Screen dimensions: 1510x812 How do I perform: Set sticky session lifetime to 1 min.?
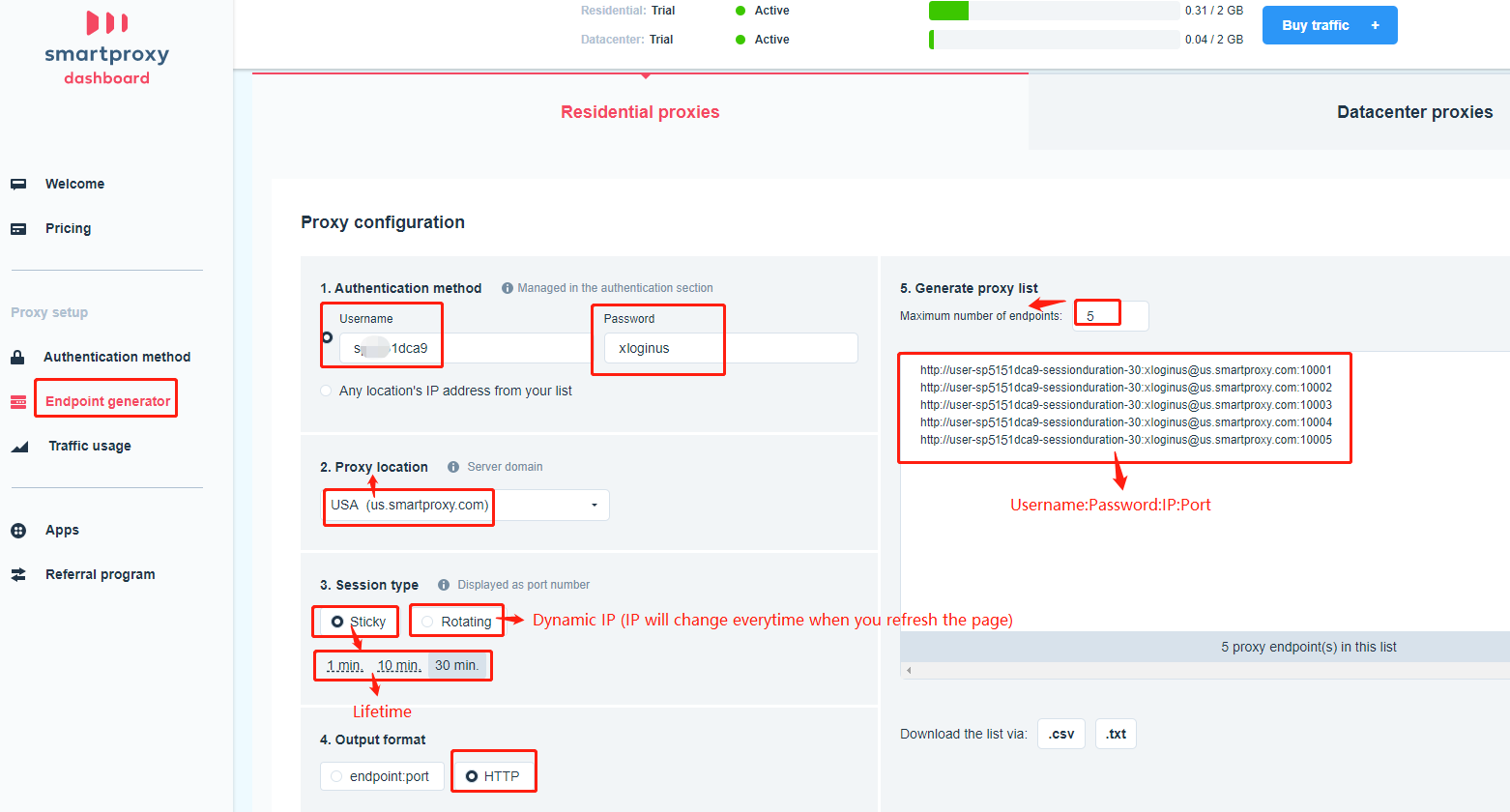[x=345, y=665]
